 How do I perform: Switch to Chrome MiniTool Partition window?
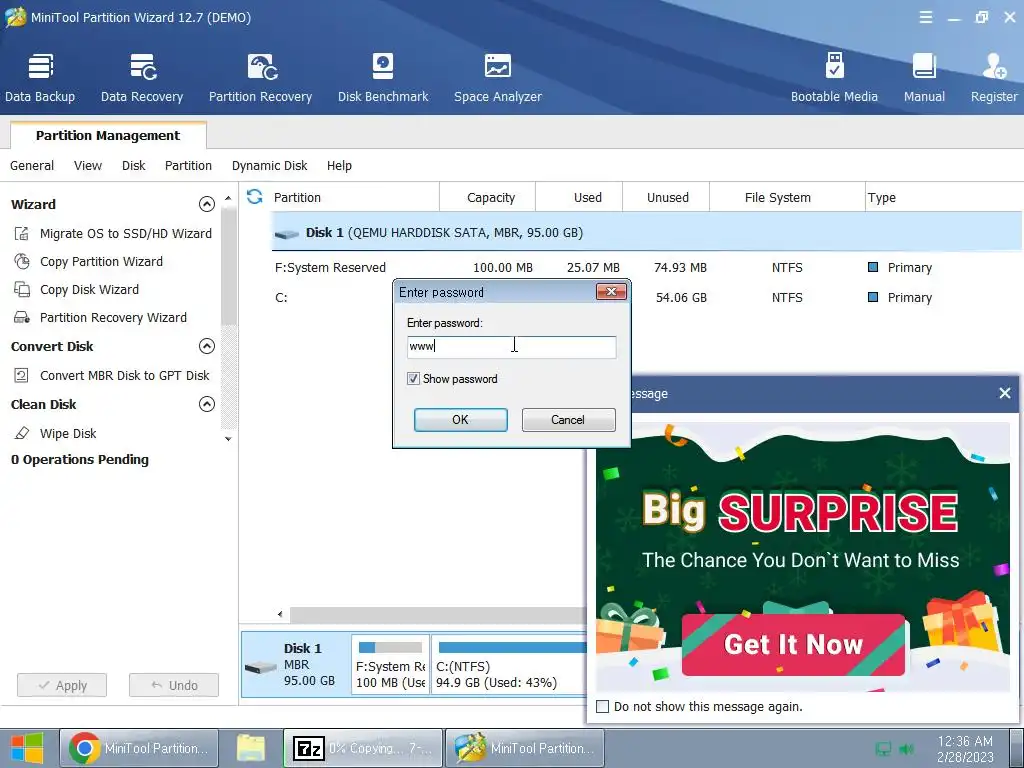coord(139,748)
